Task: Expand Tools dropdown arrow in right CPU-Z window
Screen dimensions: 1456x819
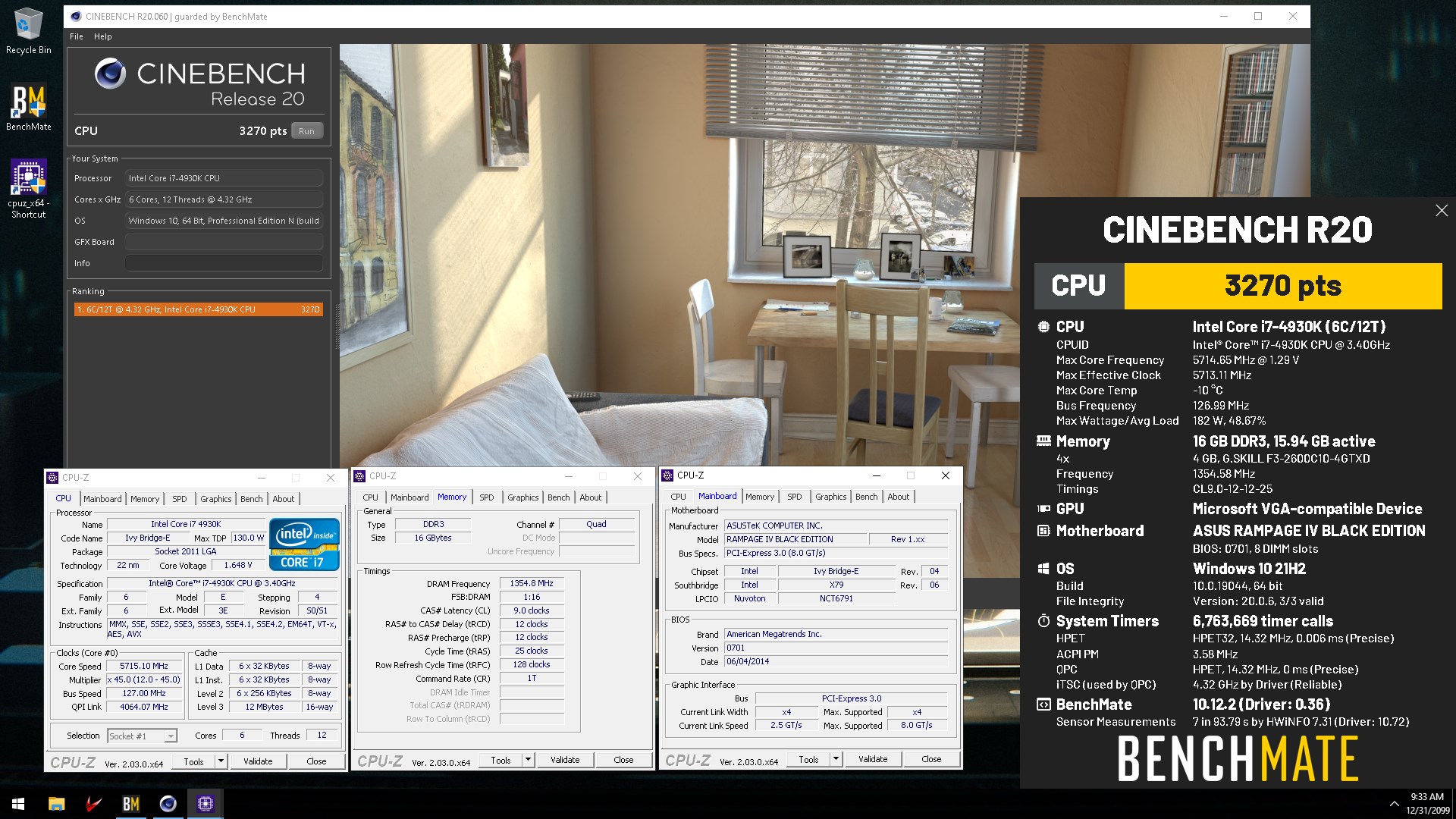Action: 836,759
